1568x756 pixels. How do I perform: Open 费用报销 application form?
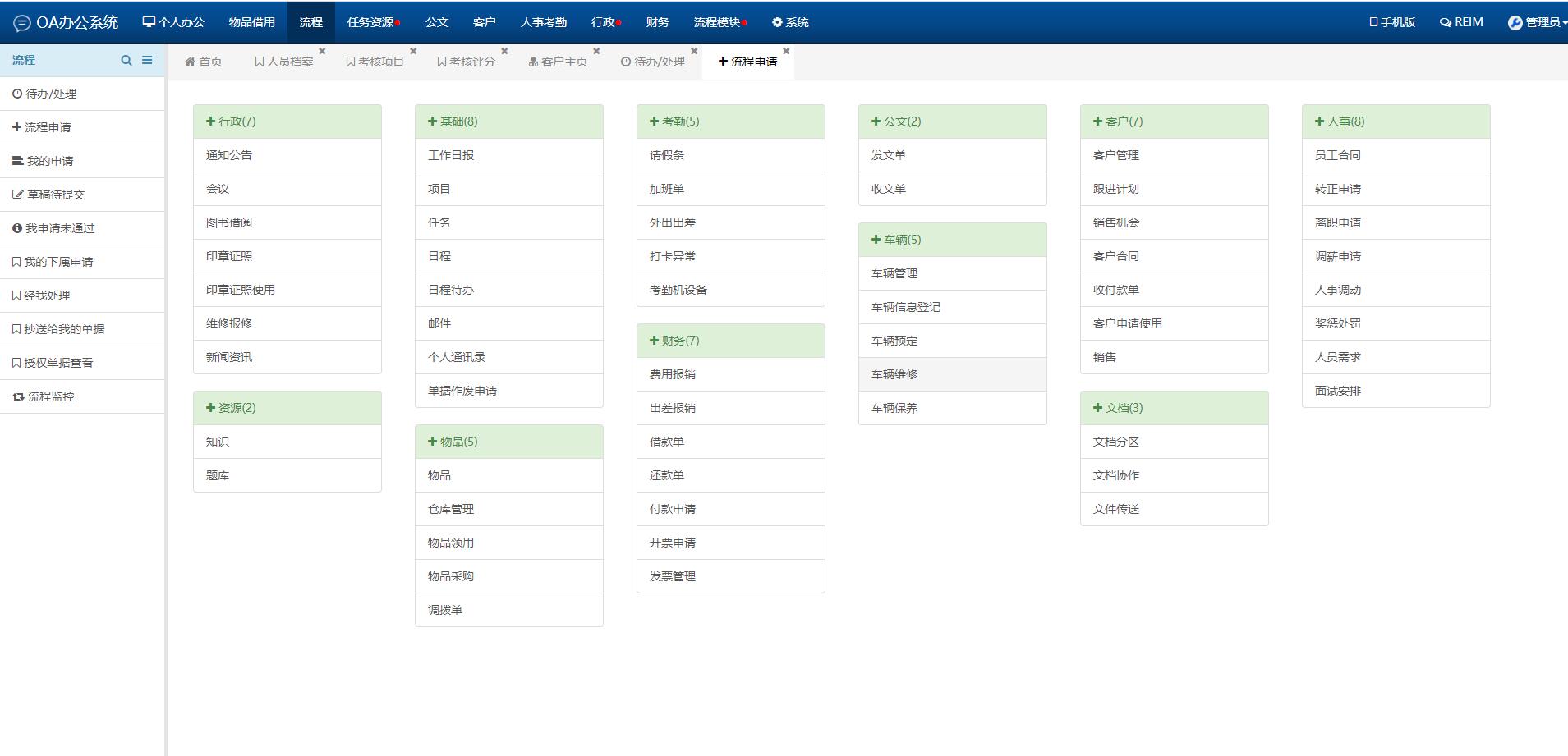coord(673,374)
